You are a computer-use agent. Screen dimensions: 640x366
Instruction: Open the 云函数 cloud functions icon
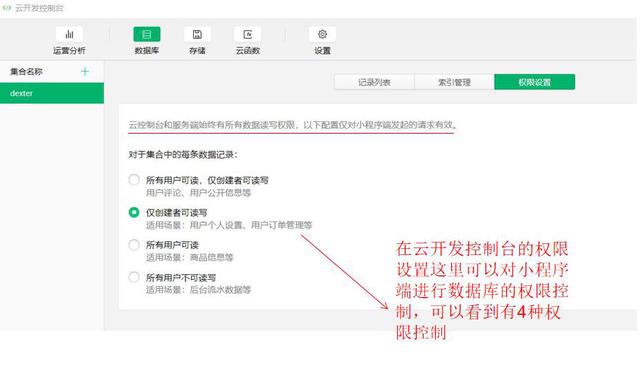[247, 34]
